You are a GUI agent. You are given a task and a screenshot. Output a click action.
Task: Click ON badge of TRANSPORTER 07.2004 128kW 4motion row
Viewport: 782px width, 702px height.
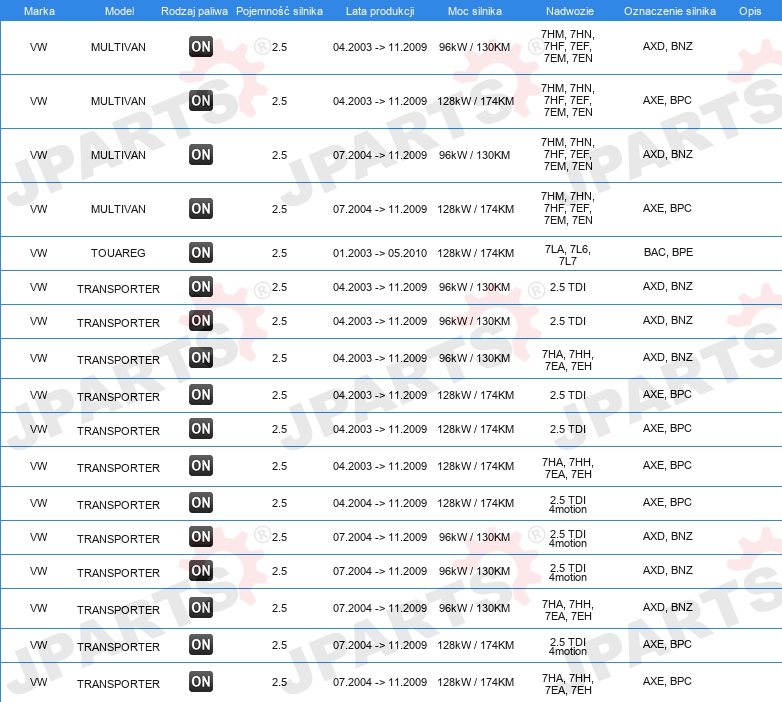201,644
